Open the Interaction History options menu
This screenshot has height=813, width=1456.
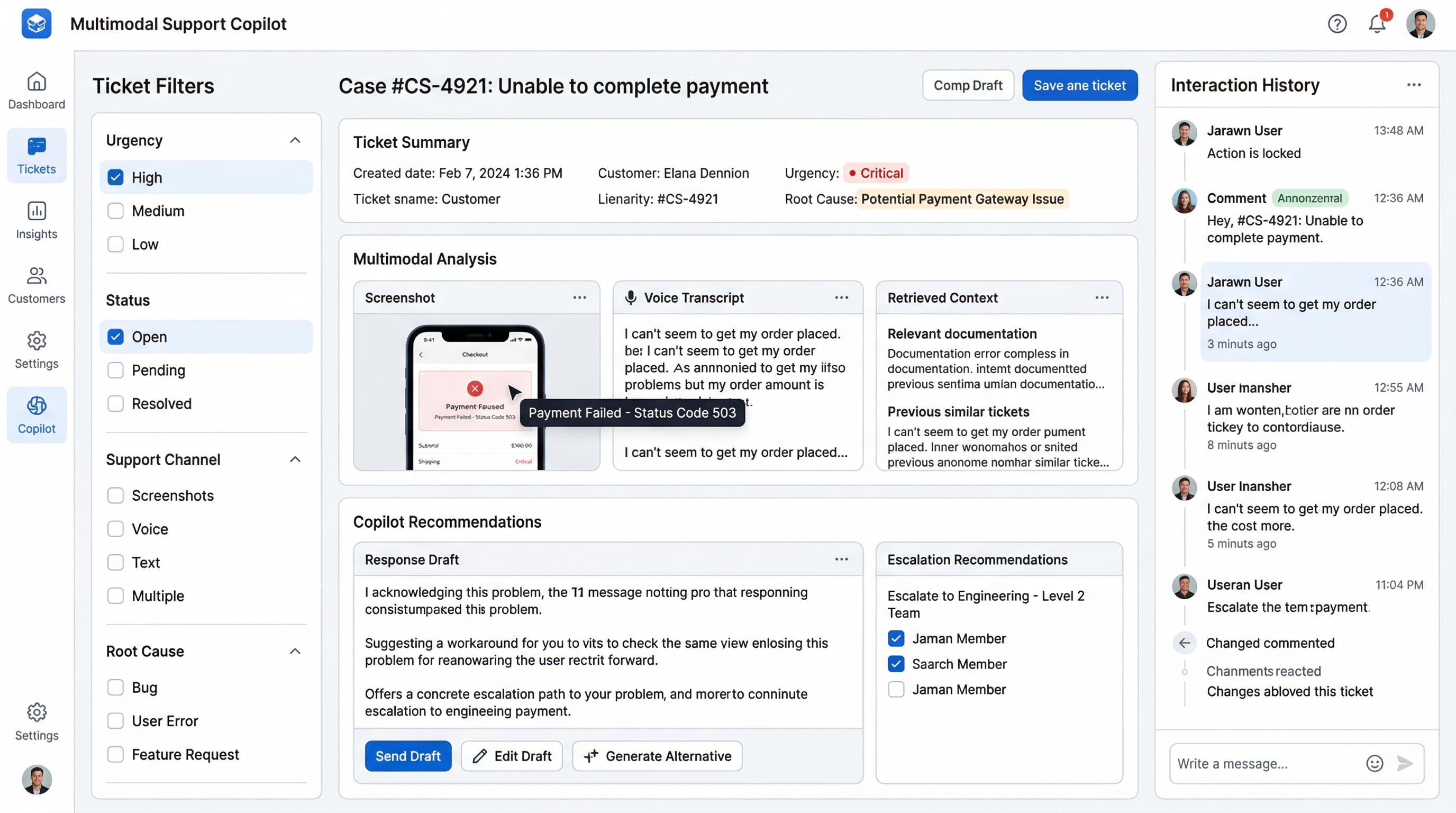[1414, 85]
